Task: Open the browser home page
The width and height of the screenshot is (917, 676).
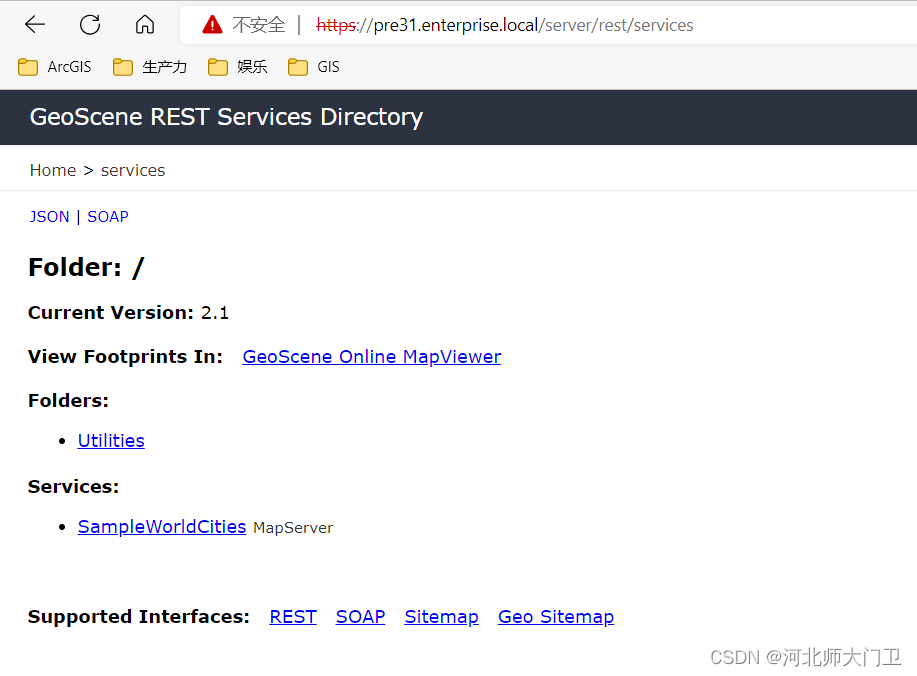Action: click(143, 25)
